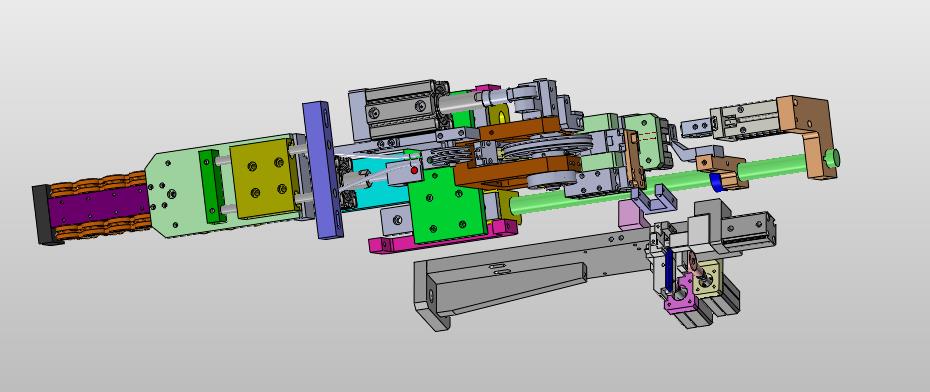Viewport: 930px width, 392px height.
Task: Pick the dark blue vertical strip near motor
Action: pos(670,269)
